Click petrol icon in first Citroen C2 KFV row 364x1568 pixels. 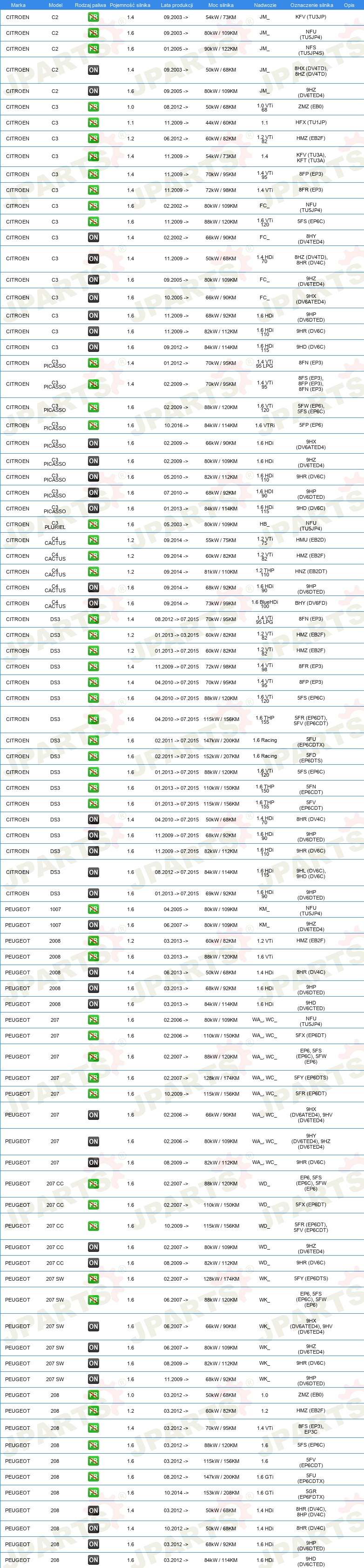tap(93, 17)
